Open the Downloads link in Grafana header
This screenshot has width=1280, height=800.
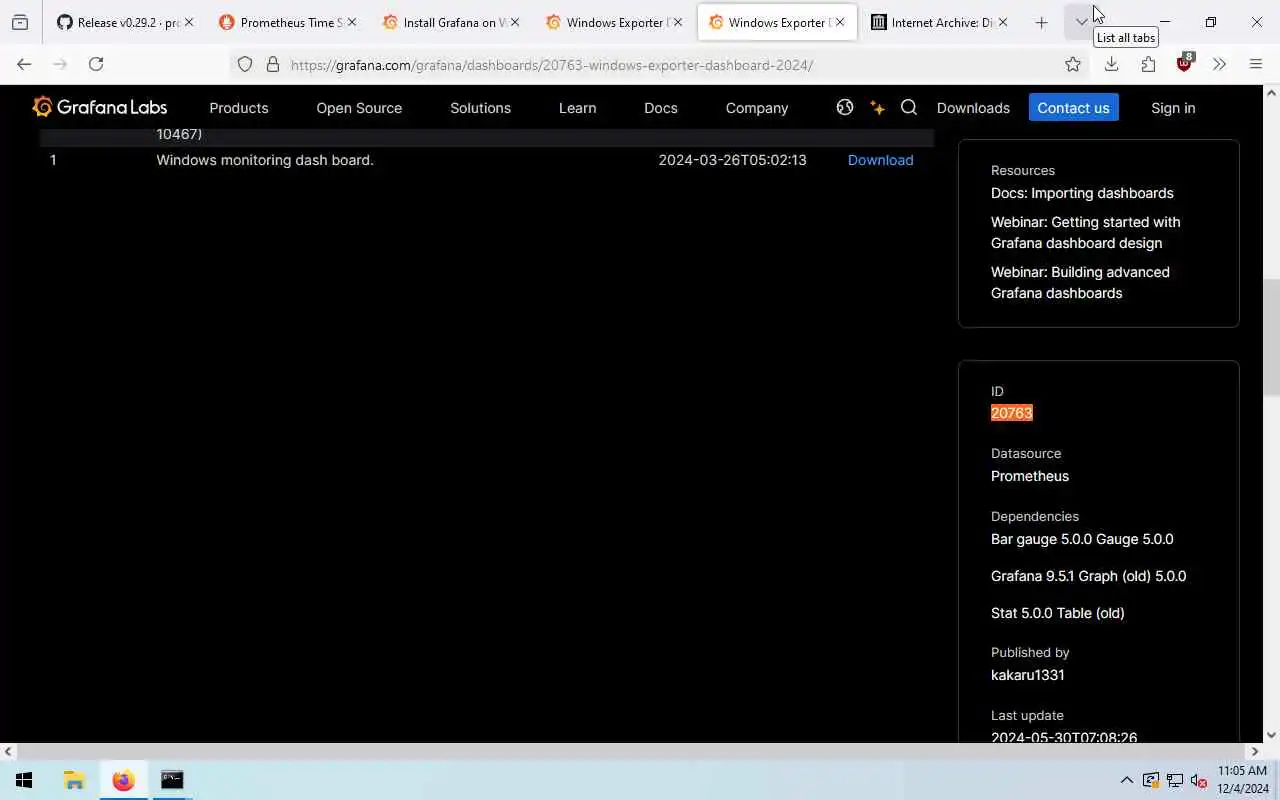tap(973, 108)
